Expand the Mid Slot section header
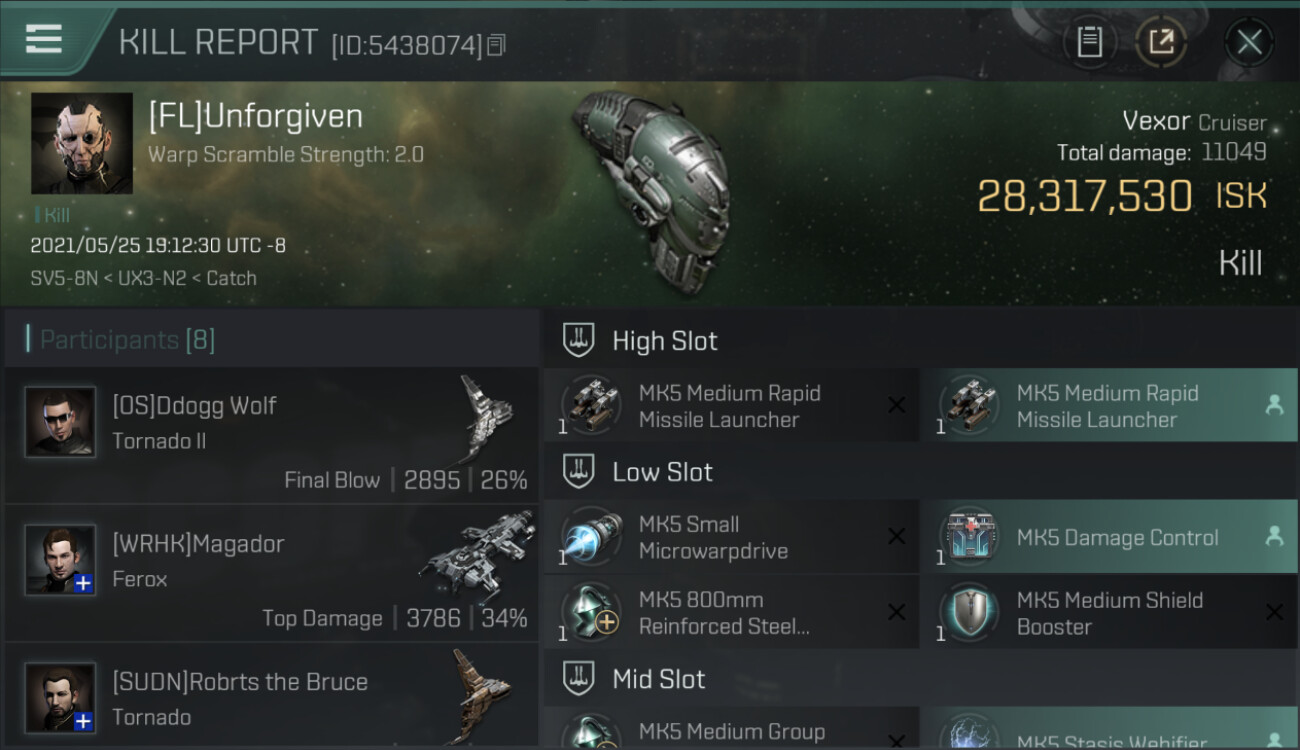Viewport: 1300px width, 750px height. tap(920, 679)
